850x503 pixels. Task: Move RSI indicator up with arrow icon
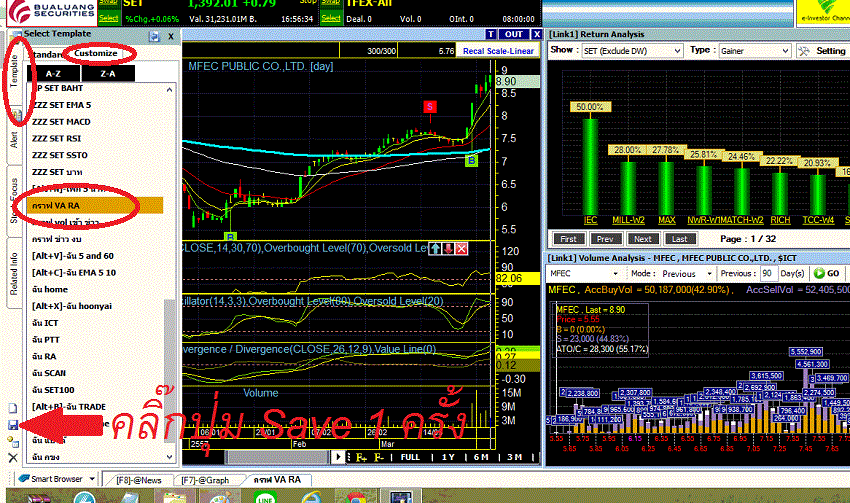pyautogui.click(x=435, y=249)
